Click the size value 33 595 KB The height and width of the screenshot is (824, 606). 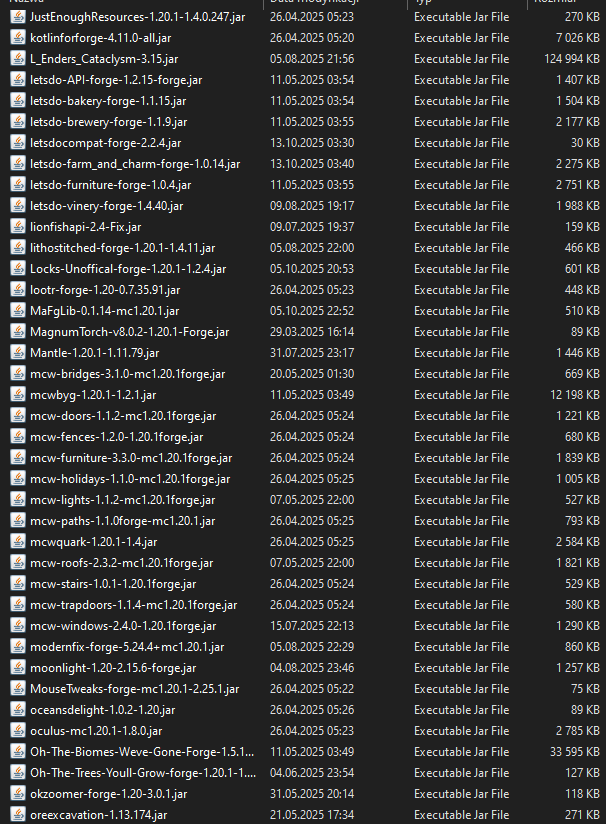point(575,752)
